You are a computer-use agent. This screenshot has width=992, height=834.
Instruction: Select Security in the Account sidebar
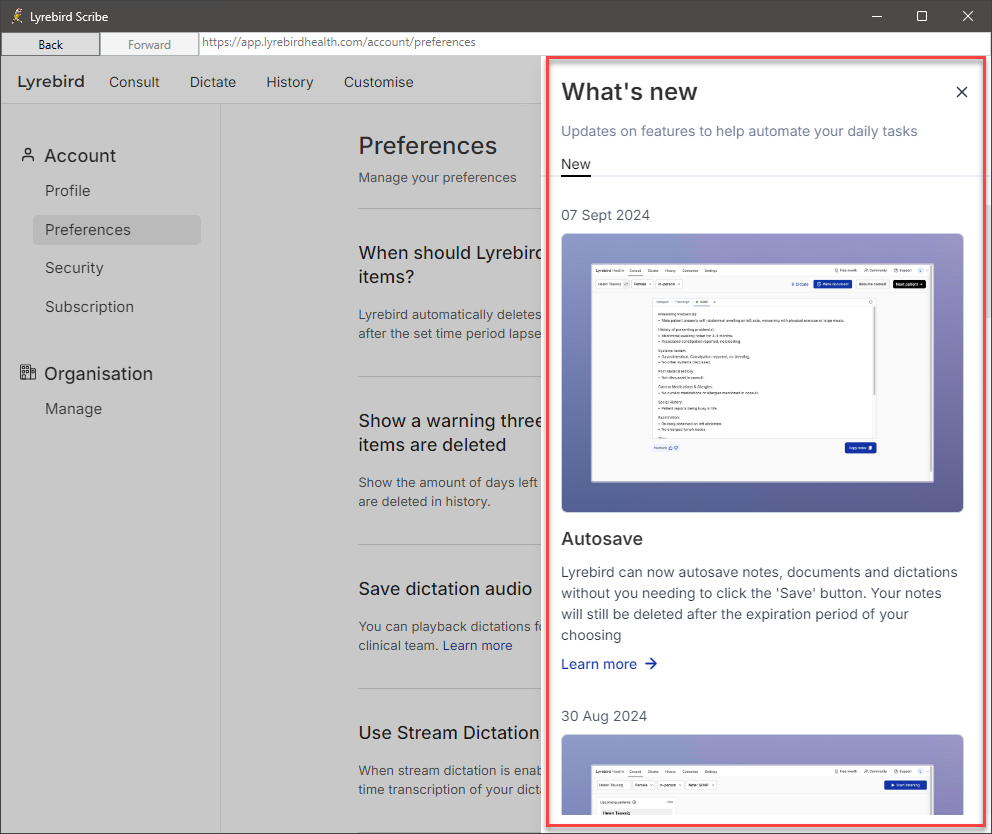click(x=74, y=268)
